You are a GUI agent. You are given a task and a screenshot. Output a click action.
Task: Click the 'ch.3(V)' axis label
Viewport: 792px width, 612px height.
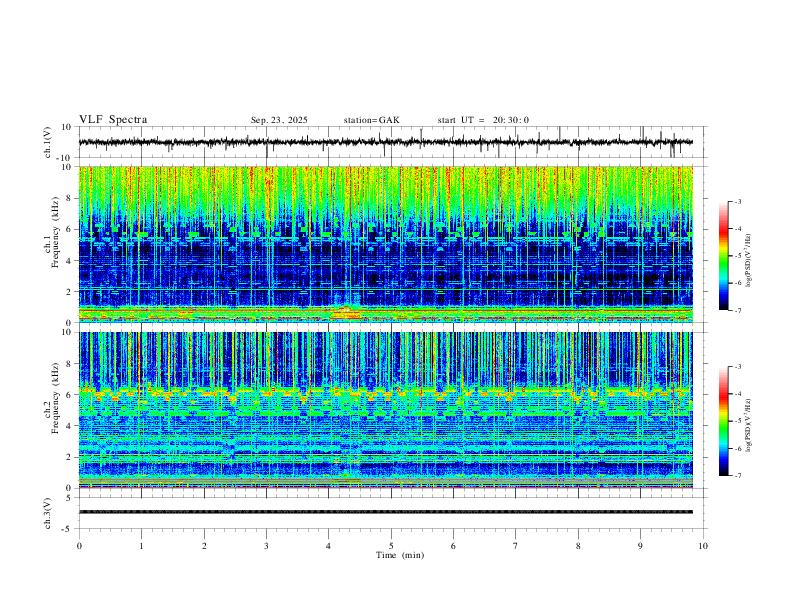point(48,513)
